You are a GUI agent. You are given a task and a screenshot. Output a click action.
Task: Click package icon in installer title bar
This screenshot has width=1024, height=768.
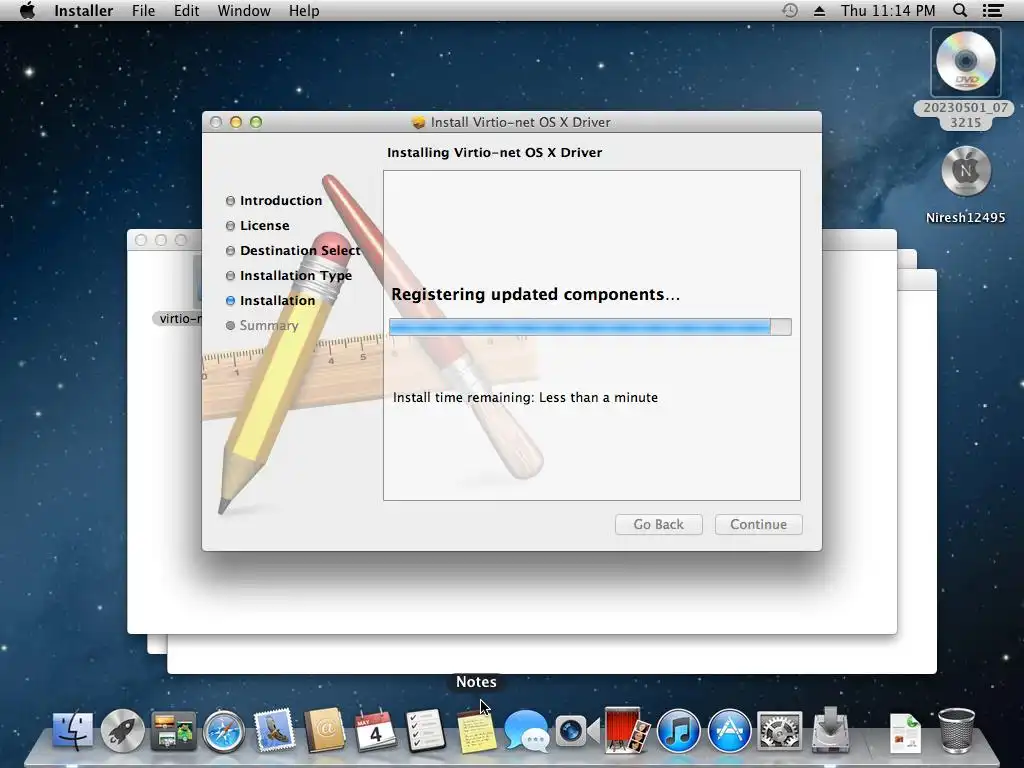418,122
